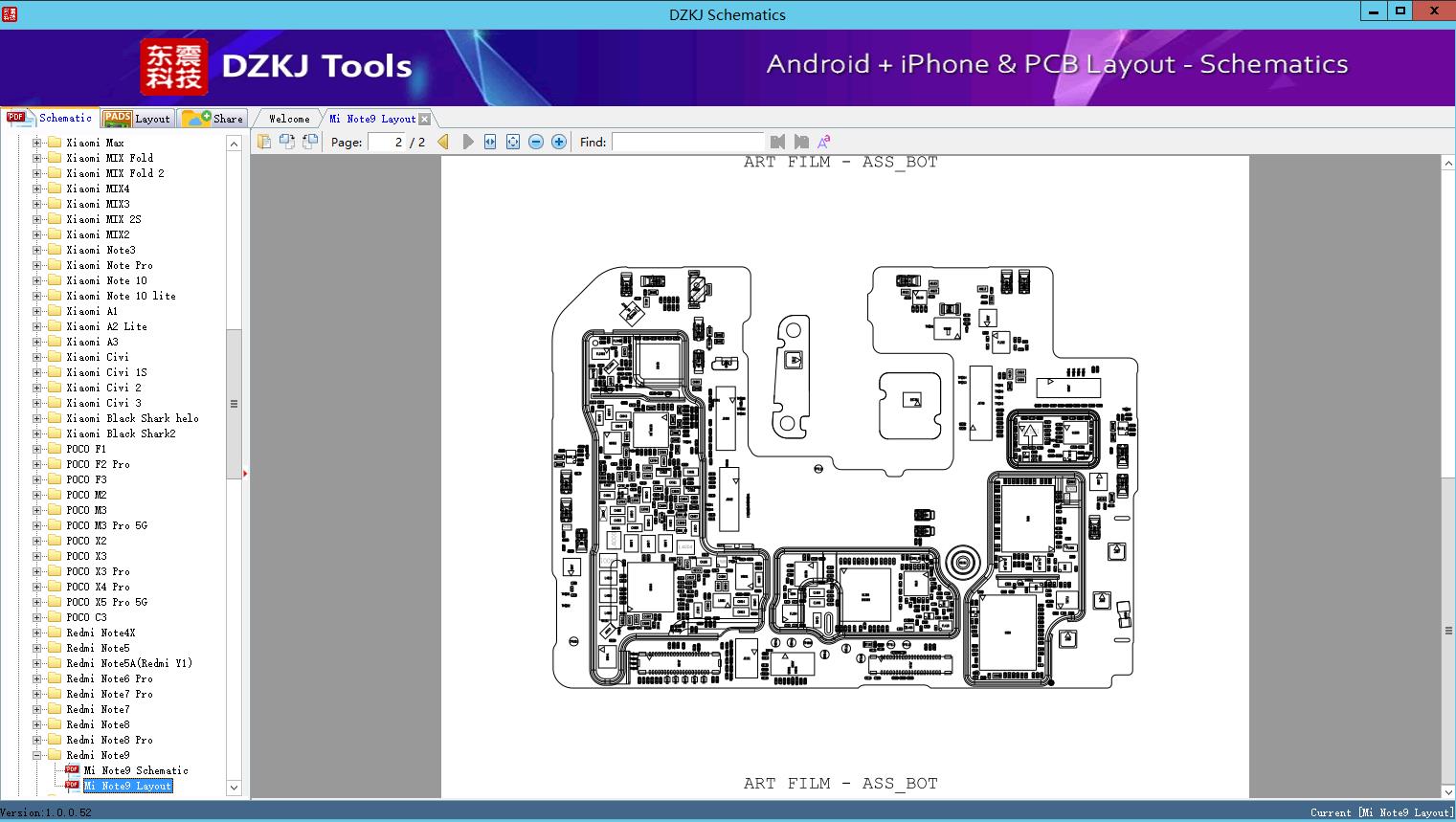Expand the POCO F1 folder
1456x822 pixels.
tap(36, 449)
